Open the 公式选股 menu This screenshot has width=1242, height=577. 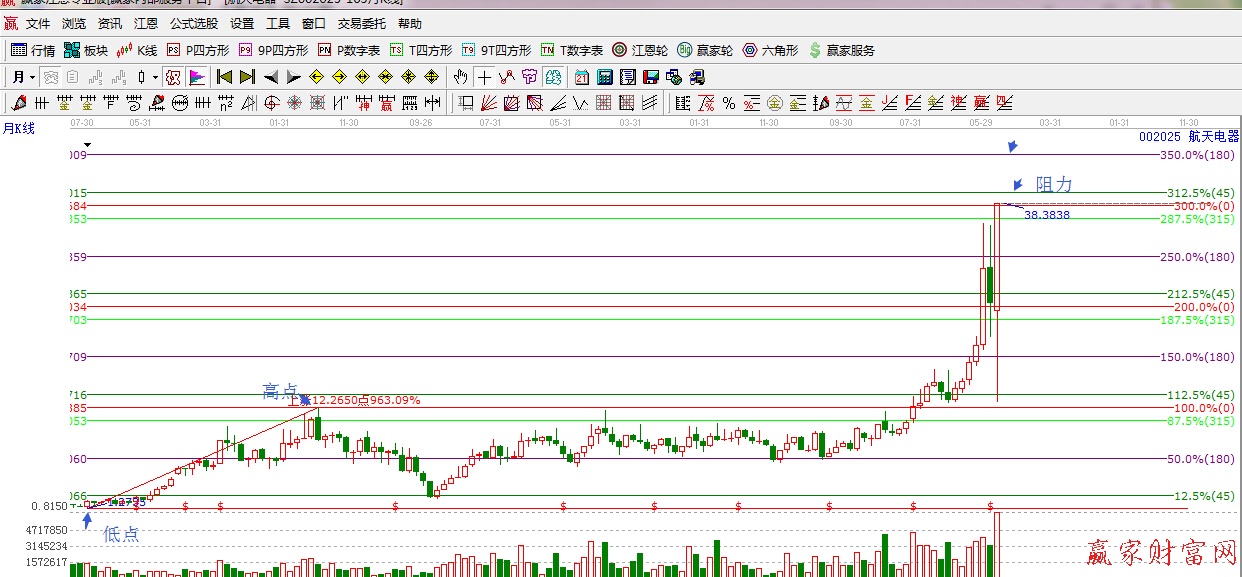click(x=194, y=23)
